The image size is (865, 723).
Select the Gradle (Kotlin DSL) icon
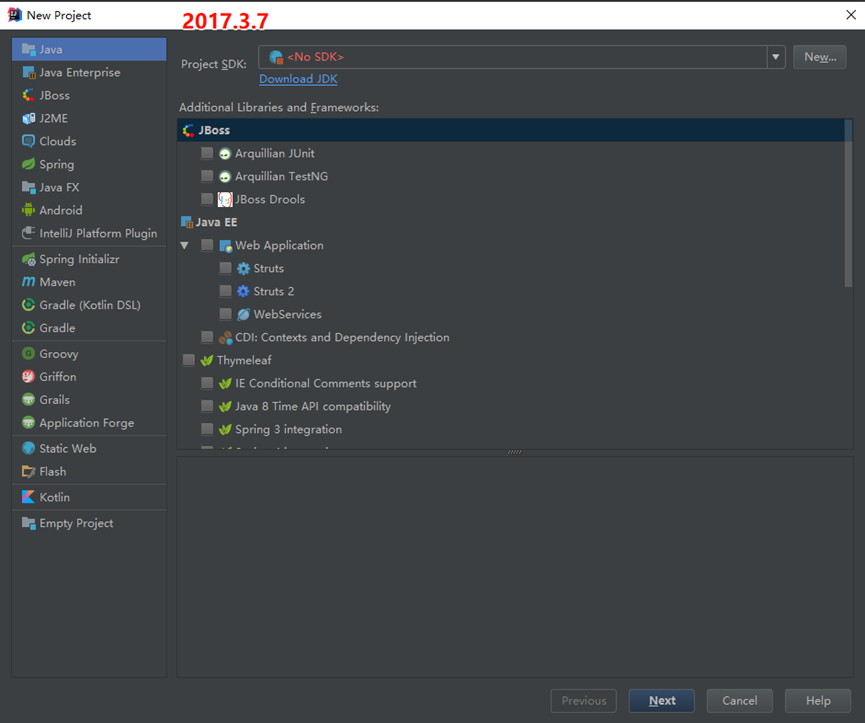coord(29,305)
